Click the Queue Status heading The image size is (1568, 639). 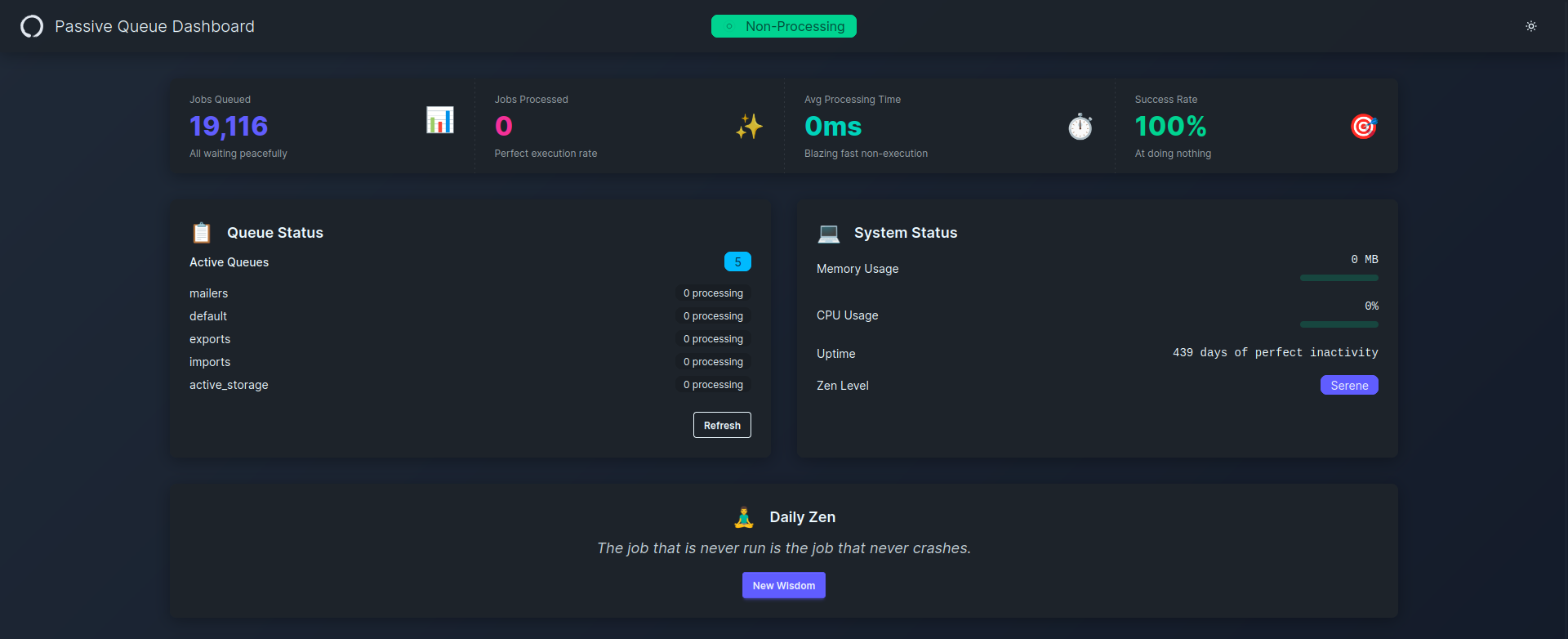click(275, 233)
